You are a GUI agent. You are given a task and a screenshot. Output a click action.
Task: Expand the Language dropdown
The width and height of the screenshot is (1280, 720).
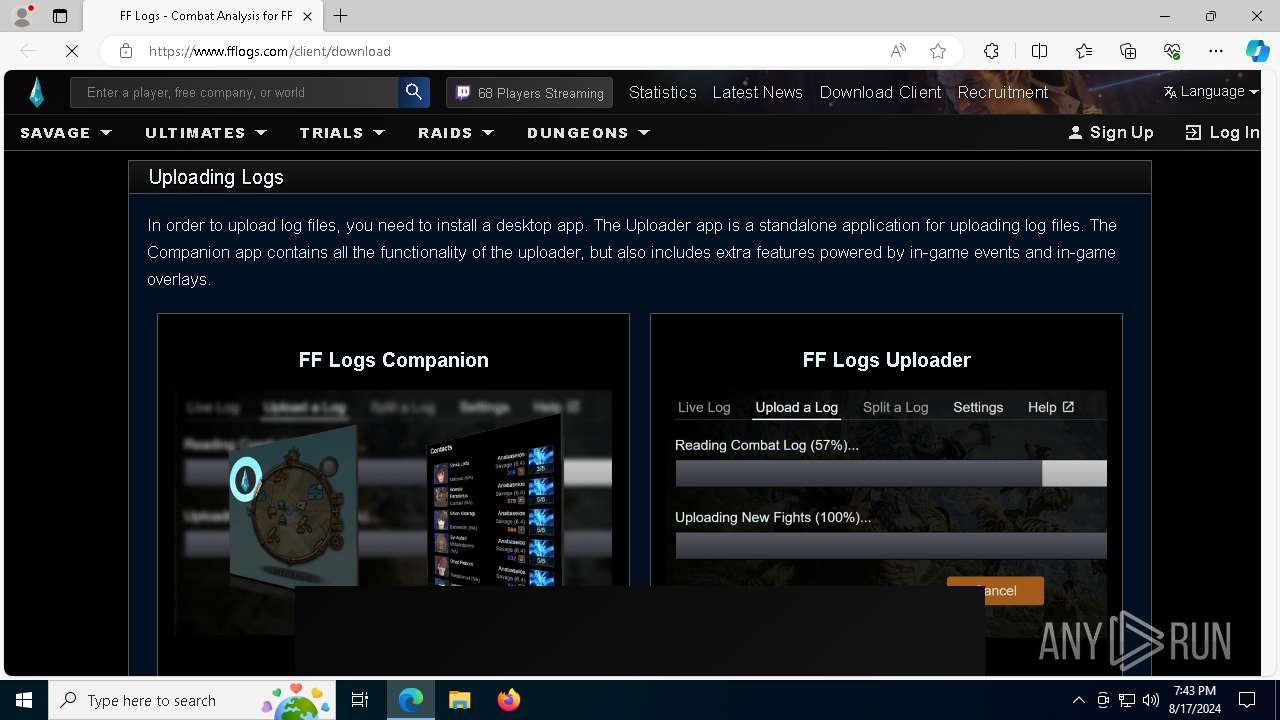(x=1211, y=91)
